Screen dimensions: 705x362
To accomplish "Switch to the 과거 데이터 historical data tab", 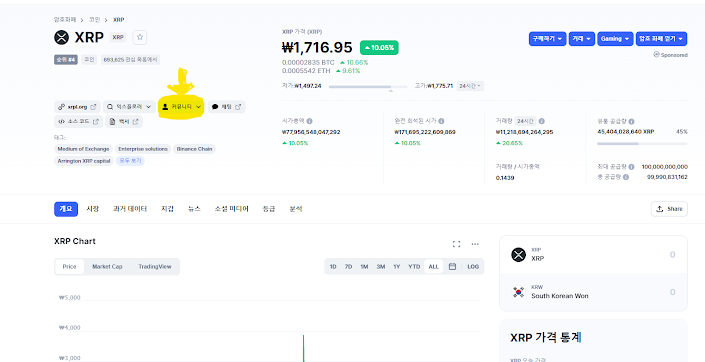I will click(130, 209).
